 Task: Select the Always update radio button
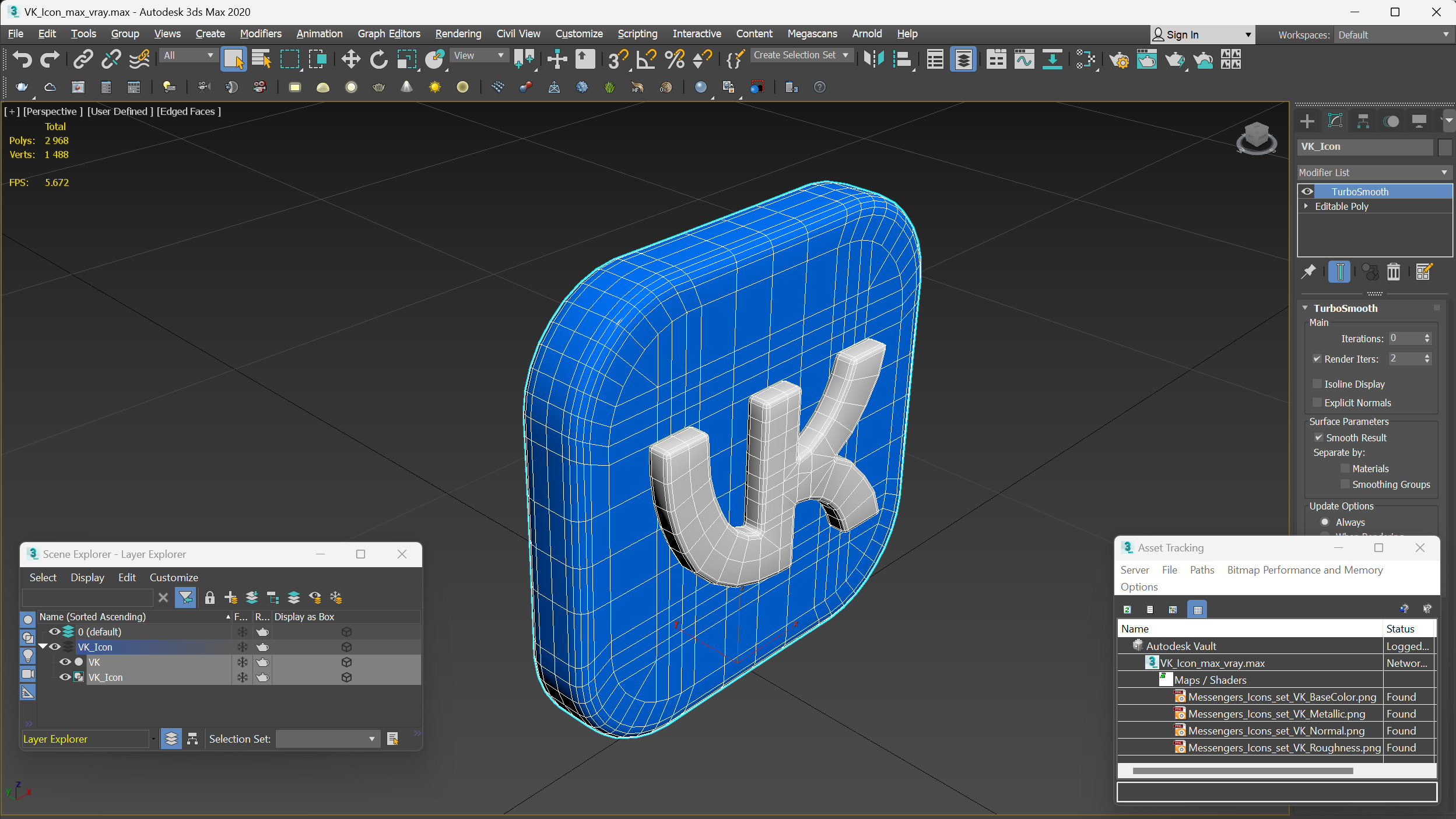(x=1325, y=522)
